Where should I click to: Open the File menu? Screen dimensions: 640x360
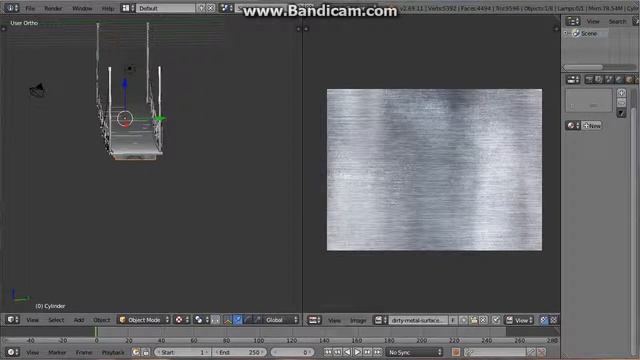pyautogui.click(x=30, y=9)
